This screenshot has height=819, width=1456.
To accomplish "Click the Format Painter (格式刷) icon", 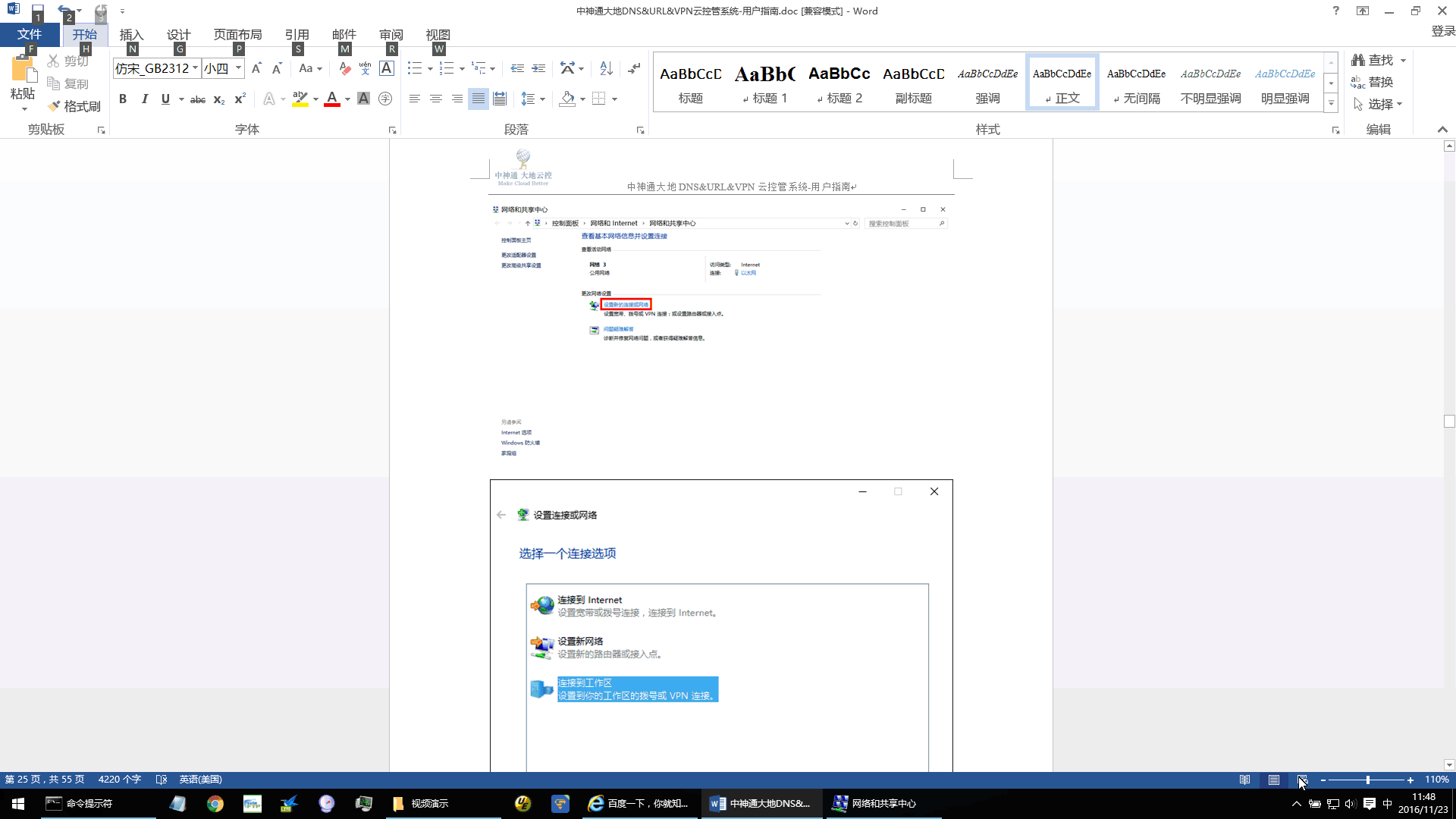I will 53,106.
